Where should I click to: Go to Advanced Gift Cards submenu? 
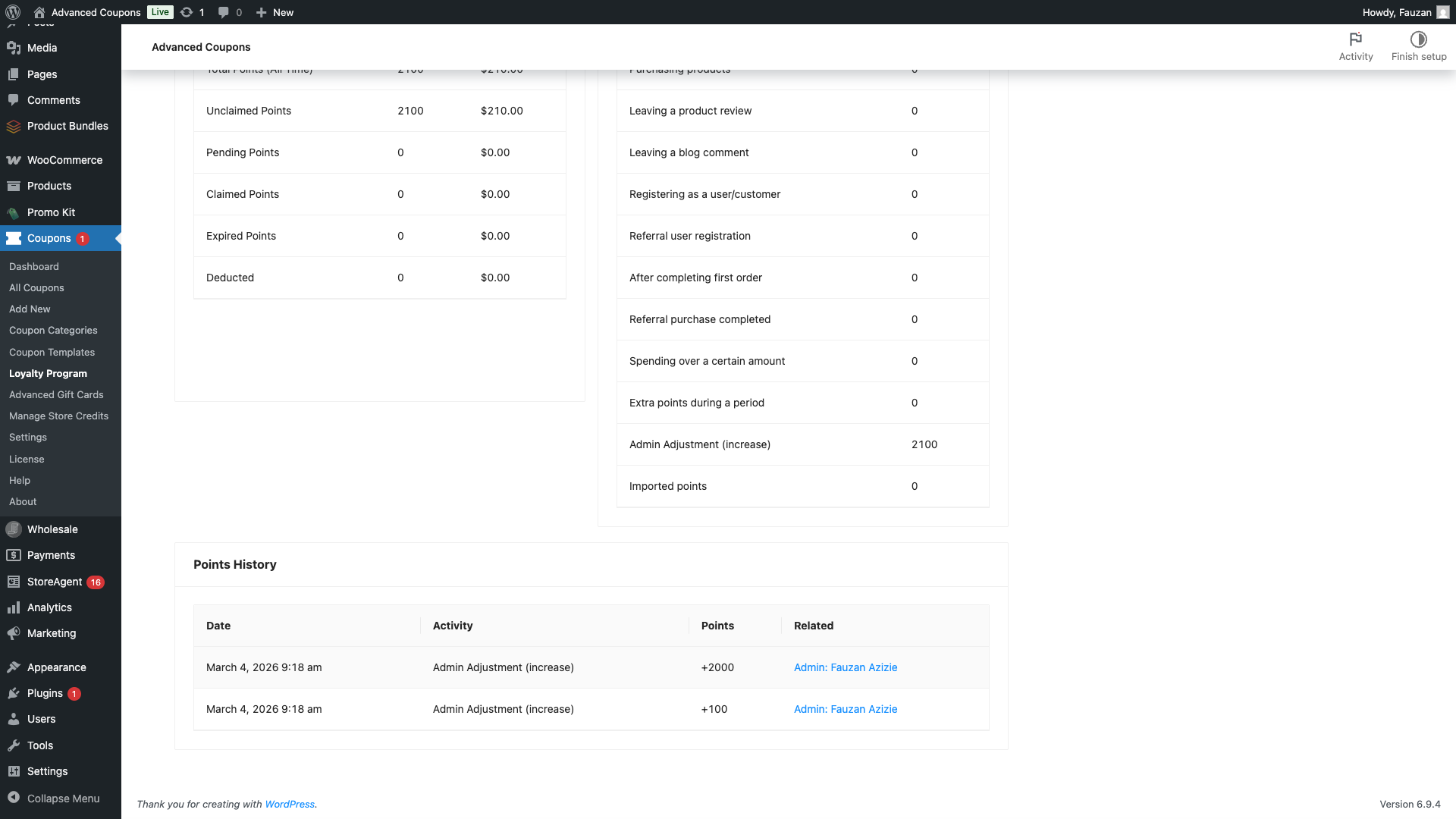pyautogui.click(x=56, y=394)
